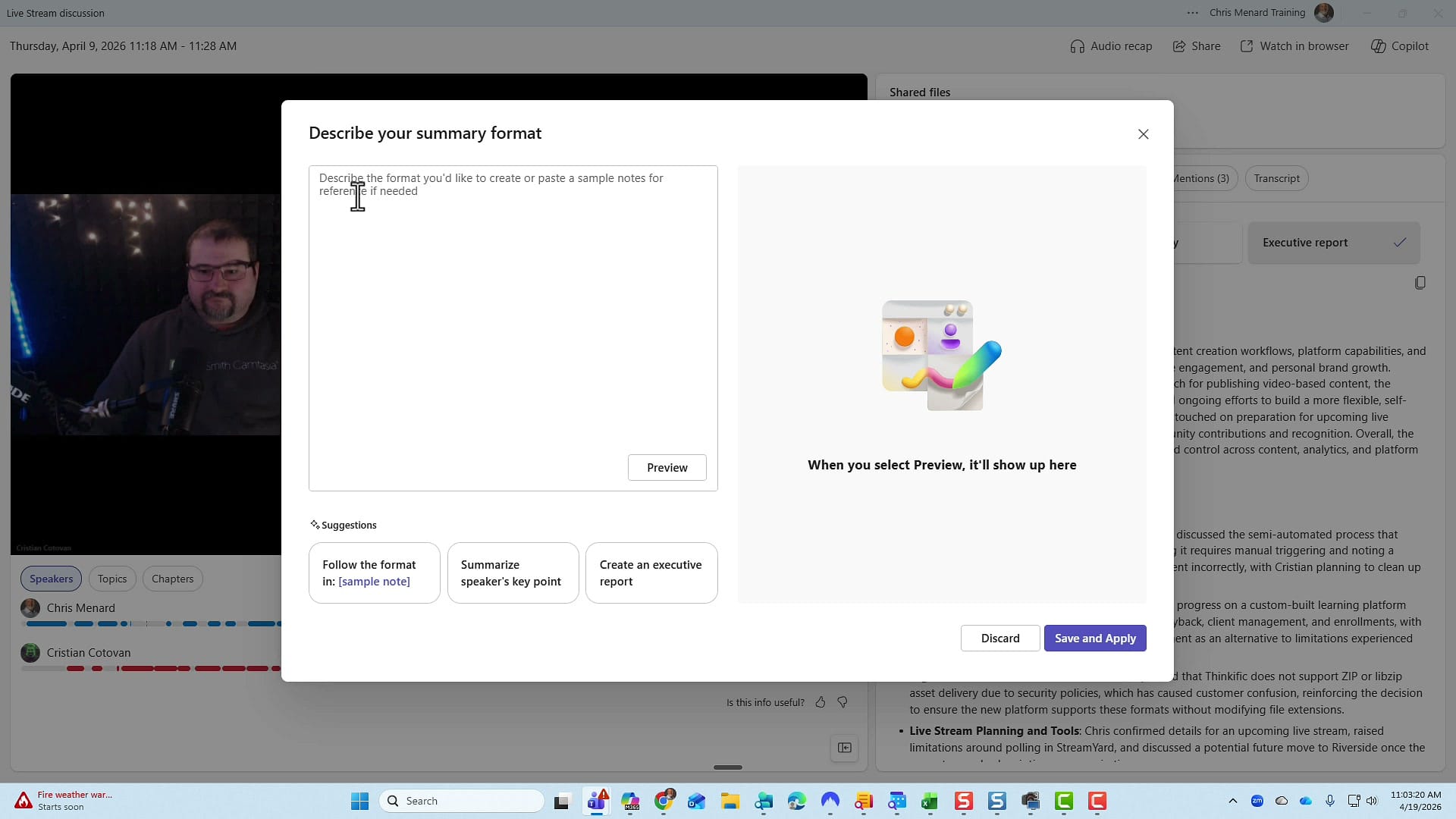This screenshot has width=1456, height=819.
Task: Copy the Executive report summary
Action: tap(1420, 282)
